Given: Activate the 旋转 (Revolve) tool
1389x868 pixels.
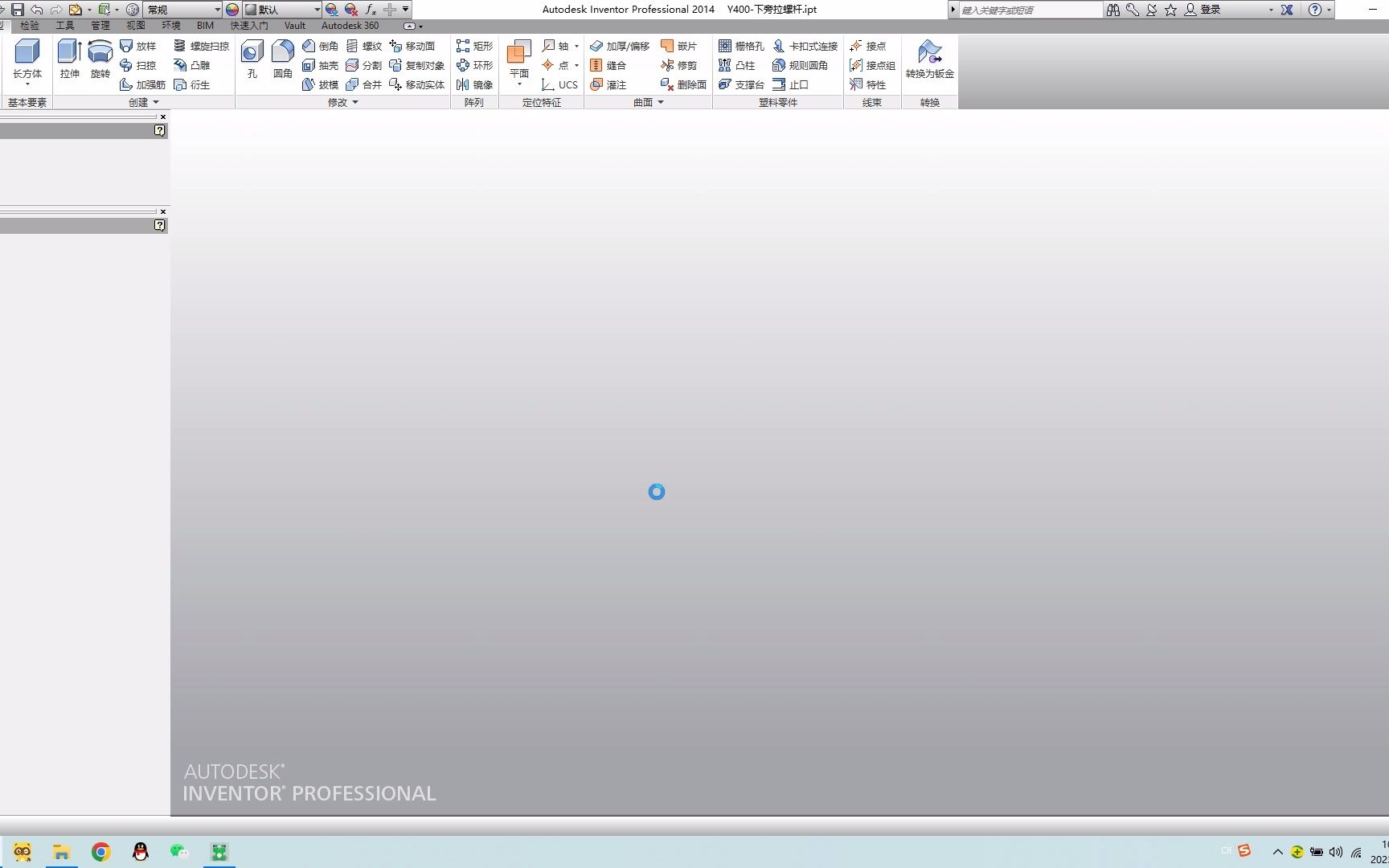Looking at the screenshot, I should pyautogui.click(x=100, y=59).
